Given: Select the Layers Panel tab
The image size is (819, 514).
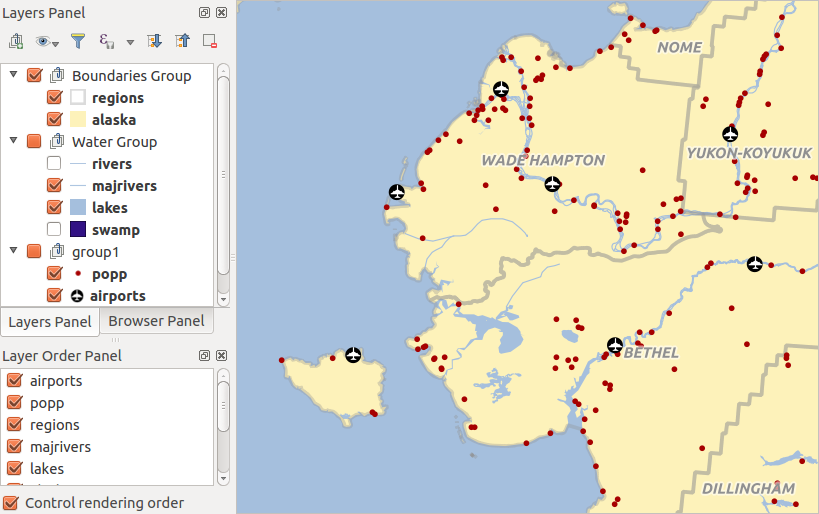Looking at the screenshot, I should [x=50, y=322].
